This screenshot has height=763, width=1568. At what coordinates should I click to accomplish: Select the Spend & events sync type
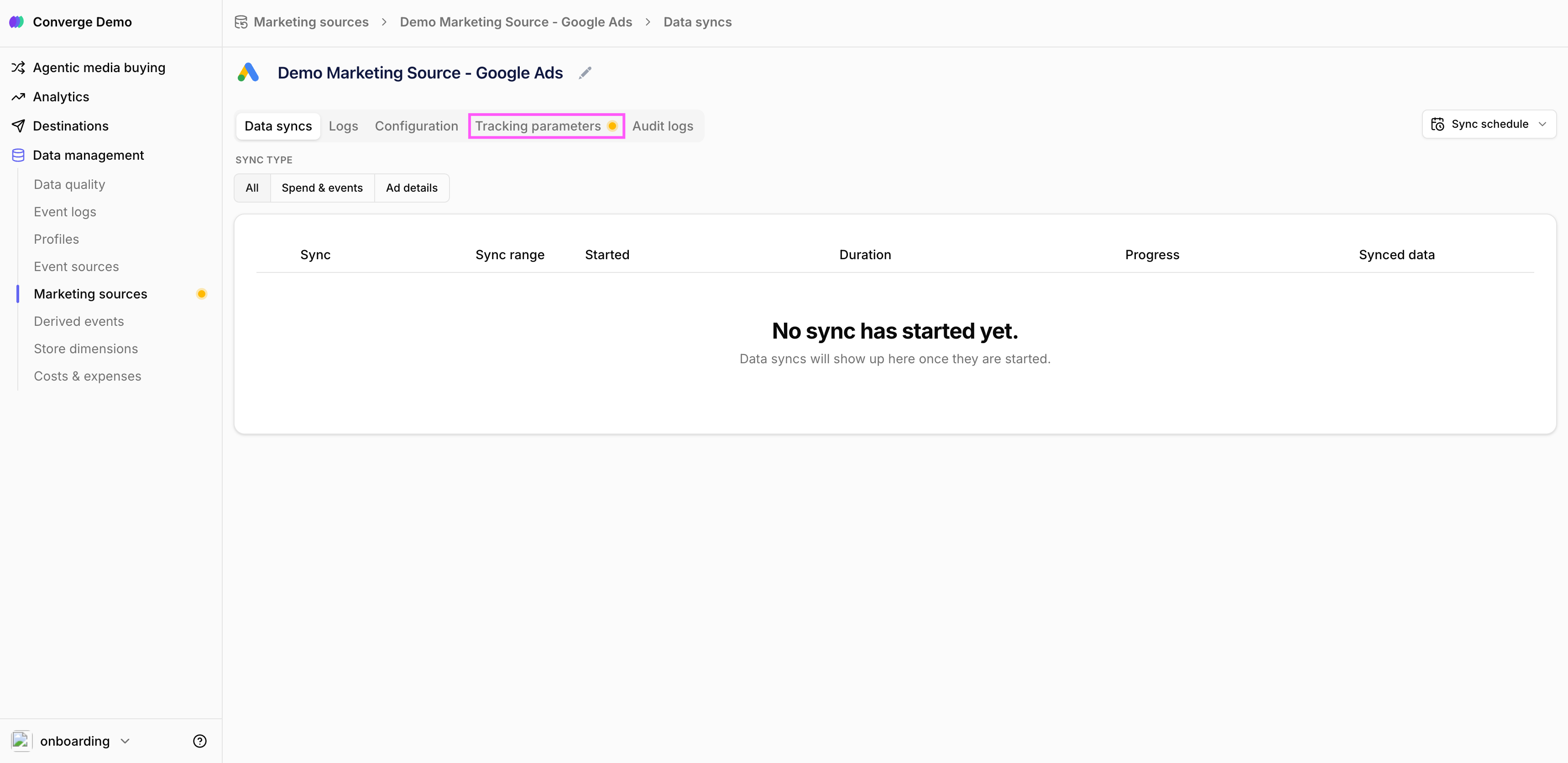pyautogui.click(x=322, y=188)
